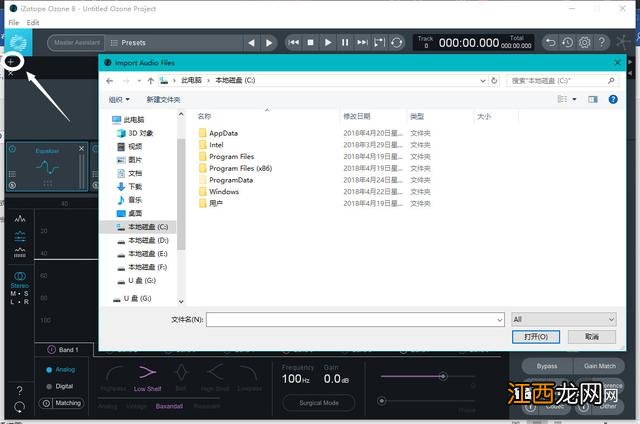The image size is (640, 424).
Task: Open help question mark in Ozone toolbar
Action: tap(602, 42)
